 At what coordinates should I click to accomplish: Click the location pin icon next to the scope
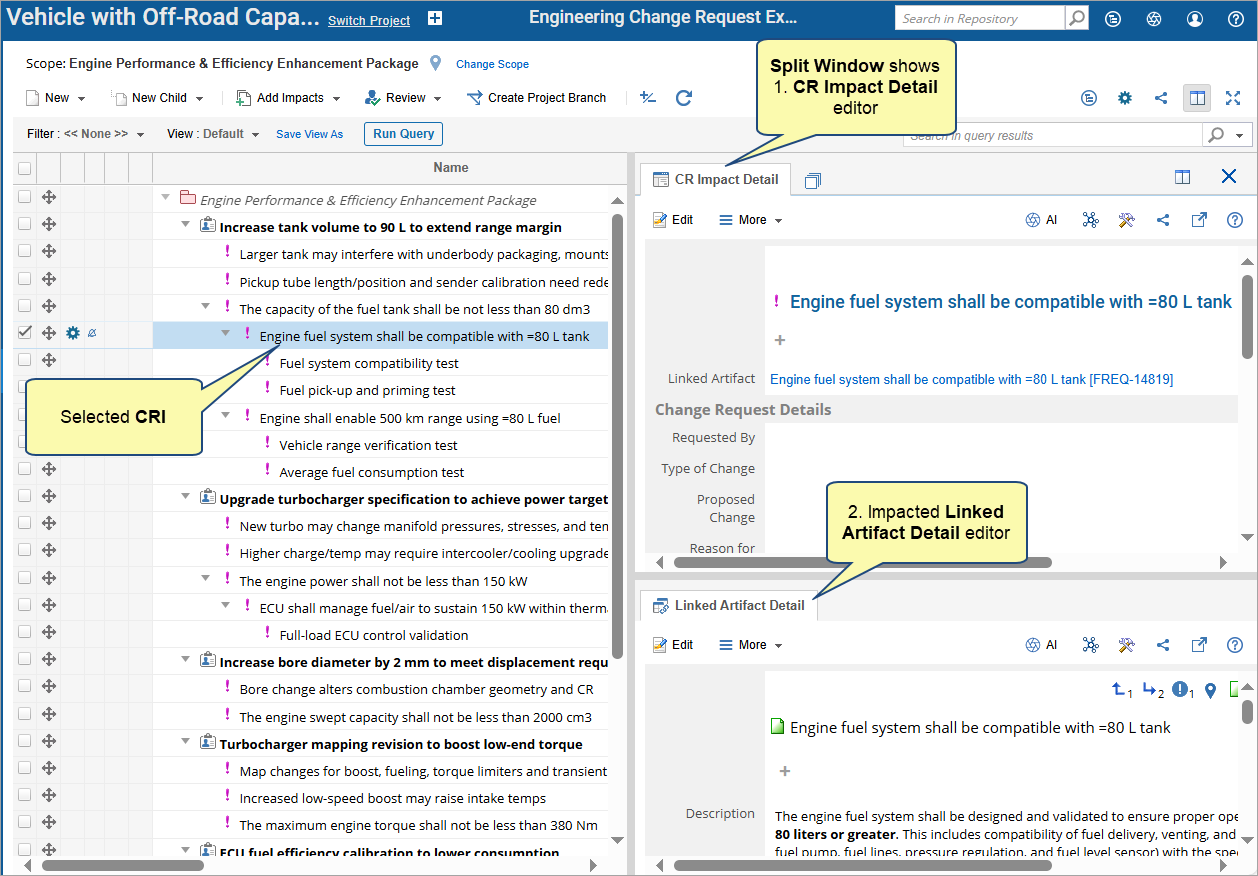(x=435, y=63)
